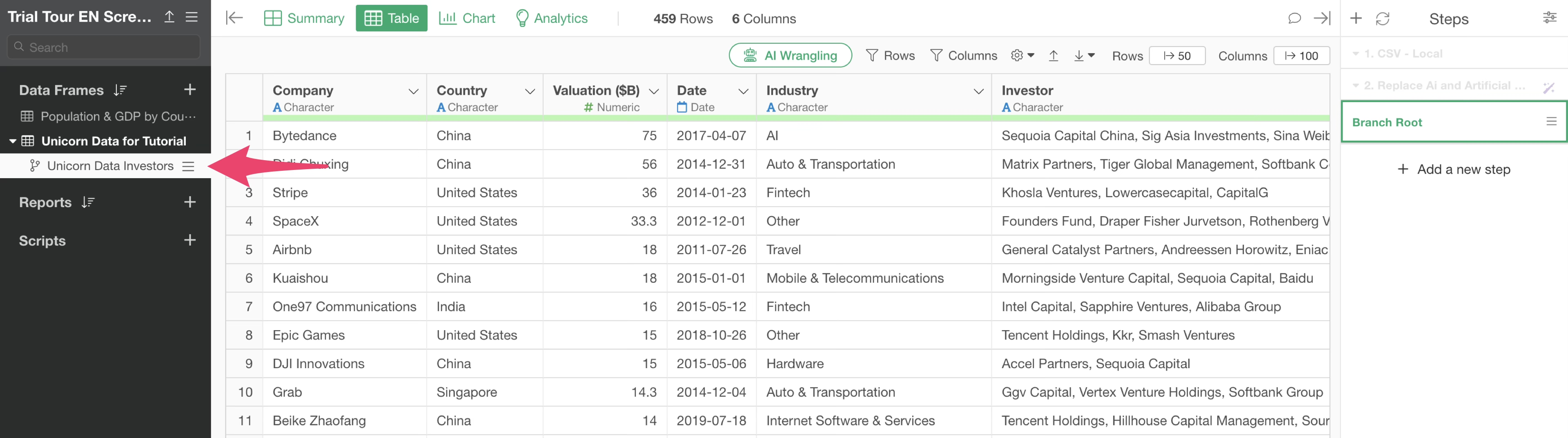
Task: Click the table upload export arrow icon
Action: [x=1053, y=56]
